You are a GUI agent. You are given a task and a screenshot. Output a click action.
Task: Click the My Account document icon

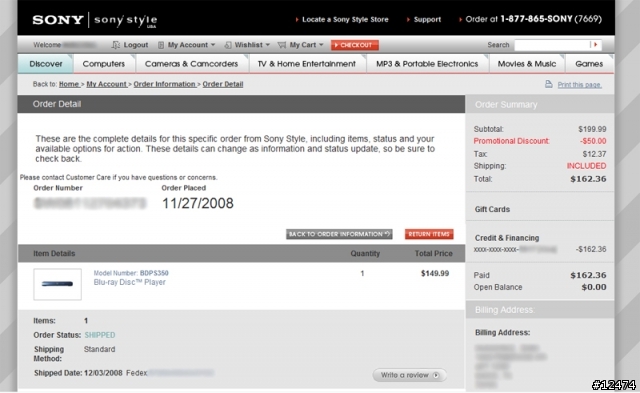(161, 45)
